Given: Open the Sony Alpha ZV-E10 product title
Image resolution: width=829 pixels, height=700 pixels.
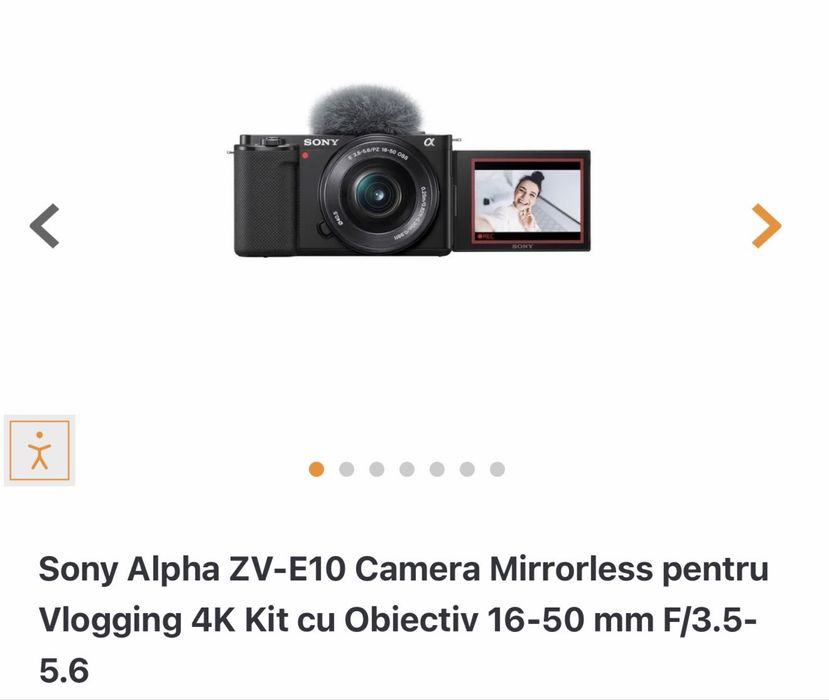Looking at the screenshot, I should point(403,619).
